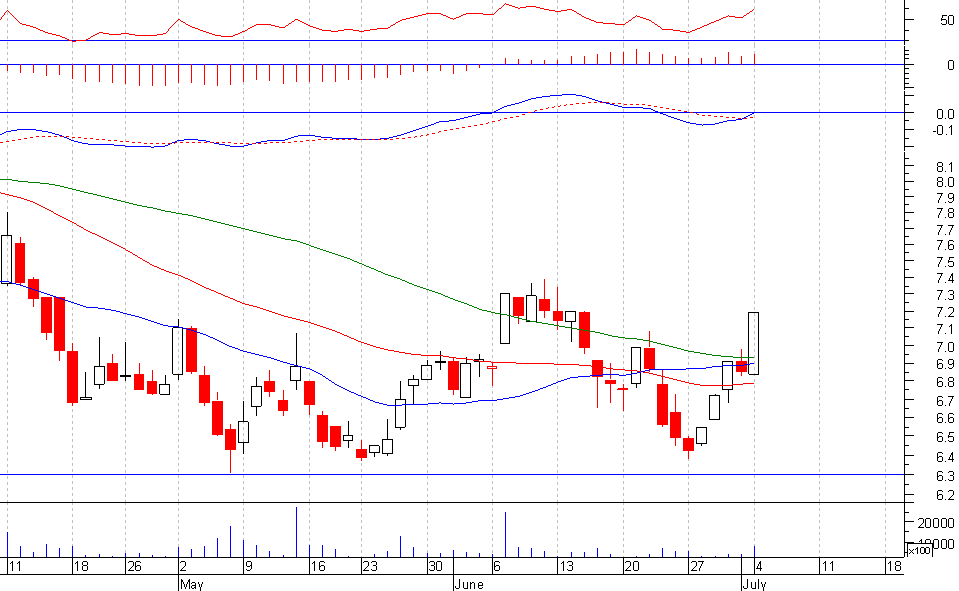Select the 2 date label above May
The height and width of the screenshot is (591, 959).
[x=183, y=567]
